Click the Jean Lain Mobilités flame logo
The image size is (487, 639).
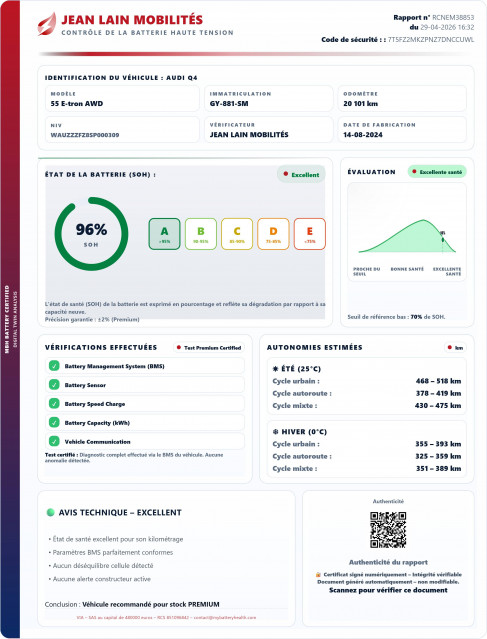[x=47, y=24]
